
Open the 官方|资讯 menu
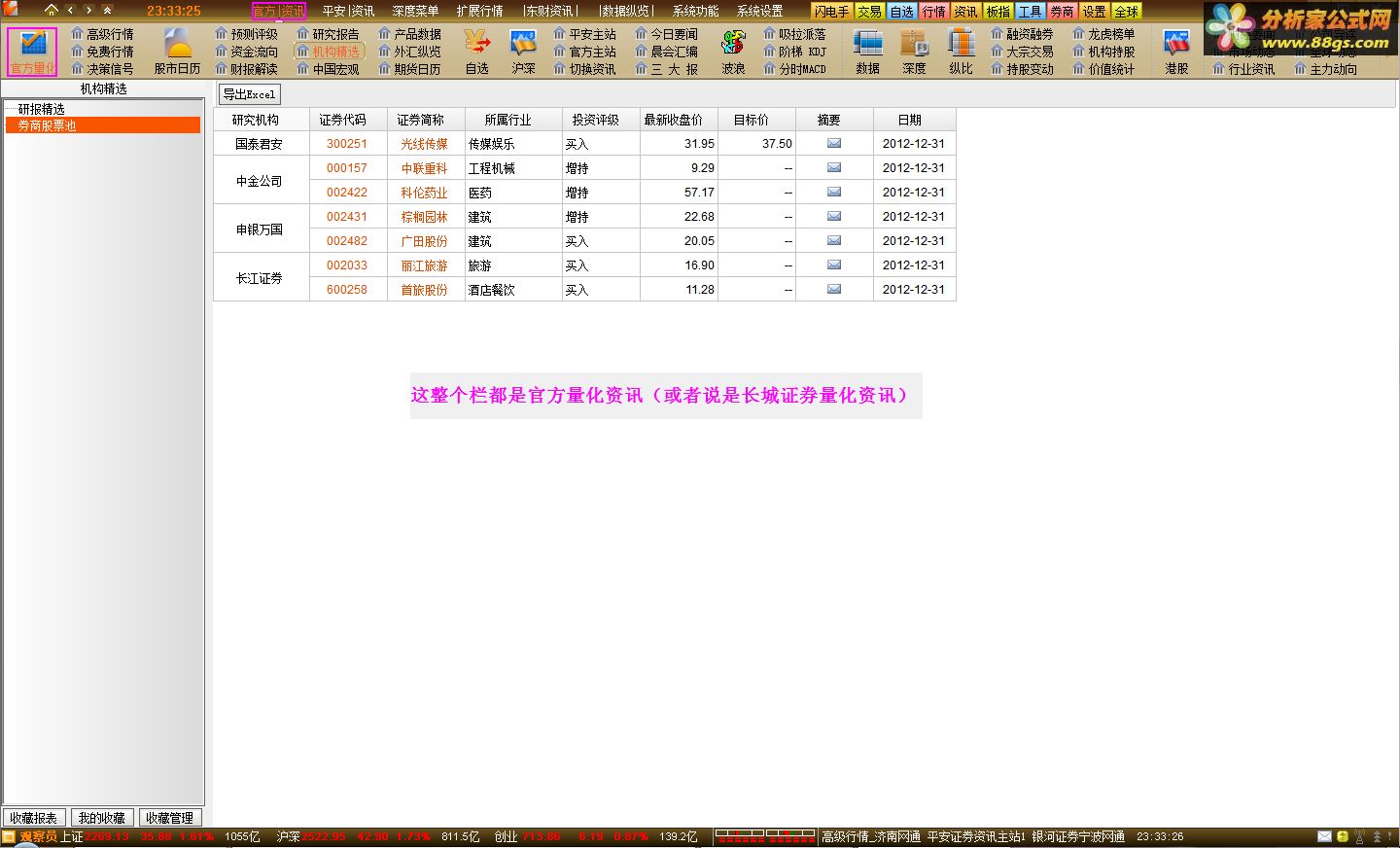(279, 11)
